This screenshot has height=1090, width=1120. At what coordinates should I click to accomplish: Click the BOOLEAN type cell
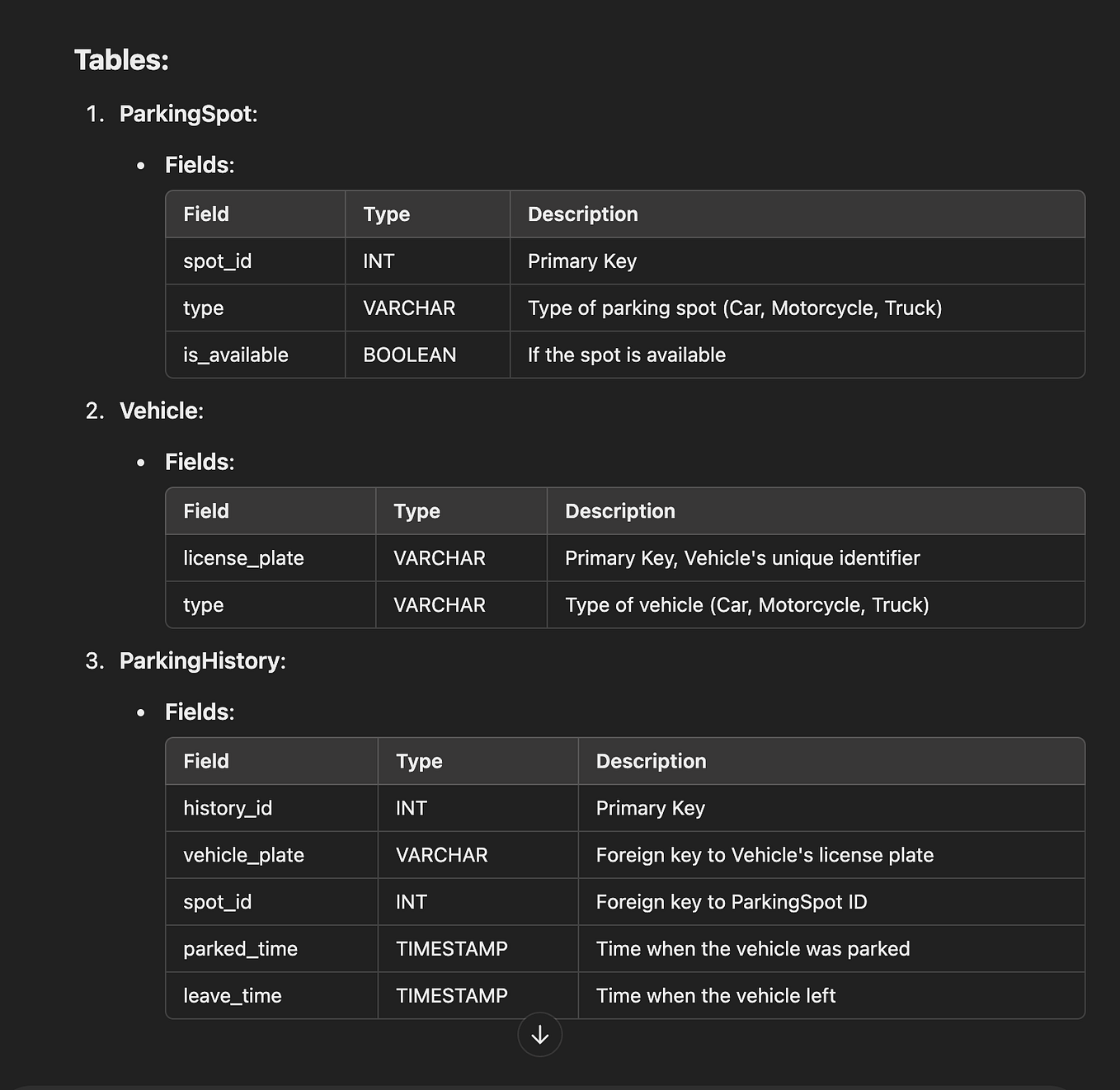pyautogui.click(x=410, y=355)
